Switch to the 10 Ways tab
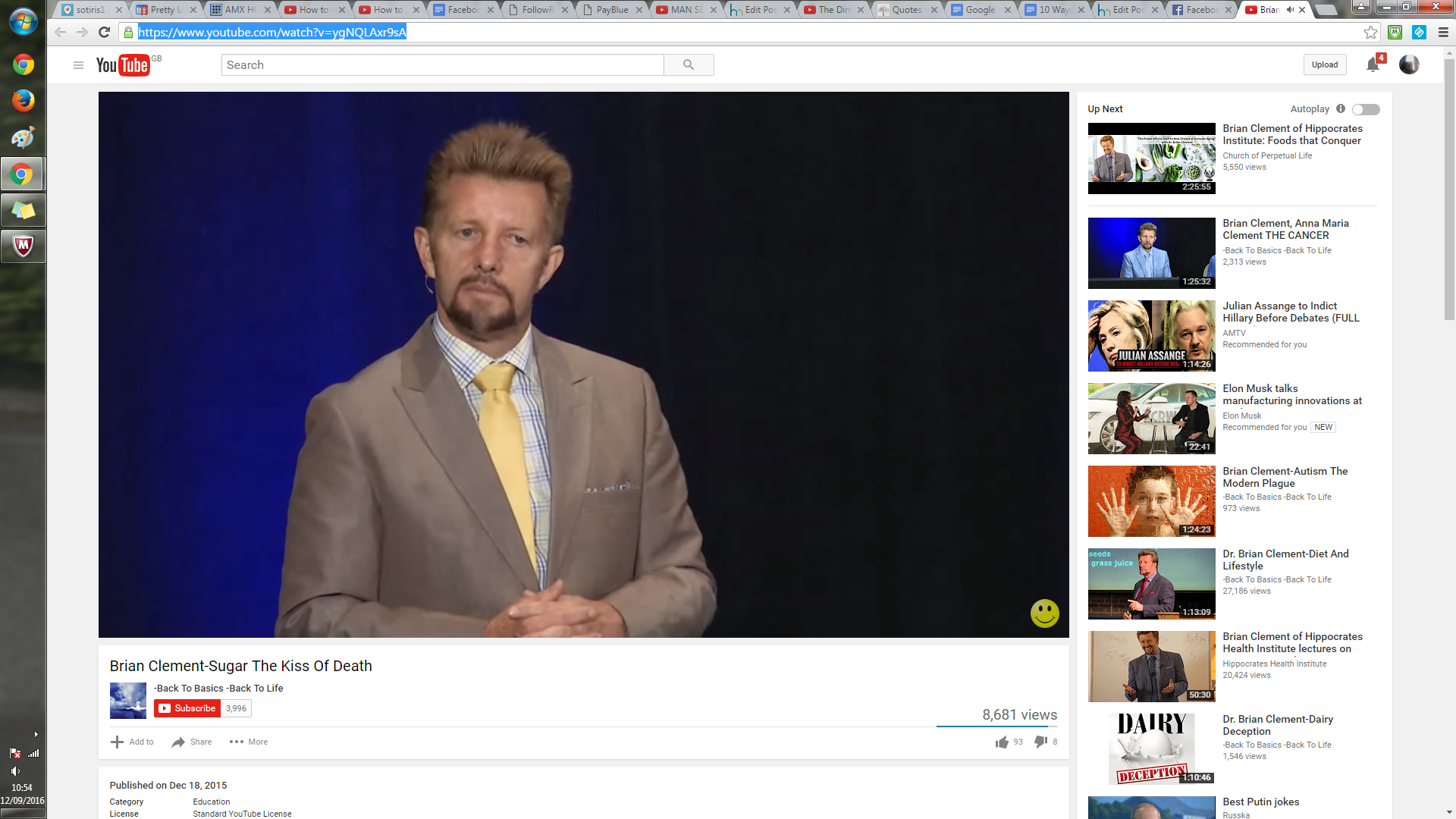This screenshot has height=819, width=1456. [1054, 10]
